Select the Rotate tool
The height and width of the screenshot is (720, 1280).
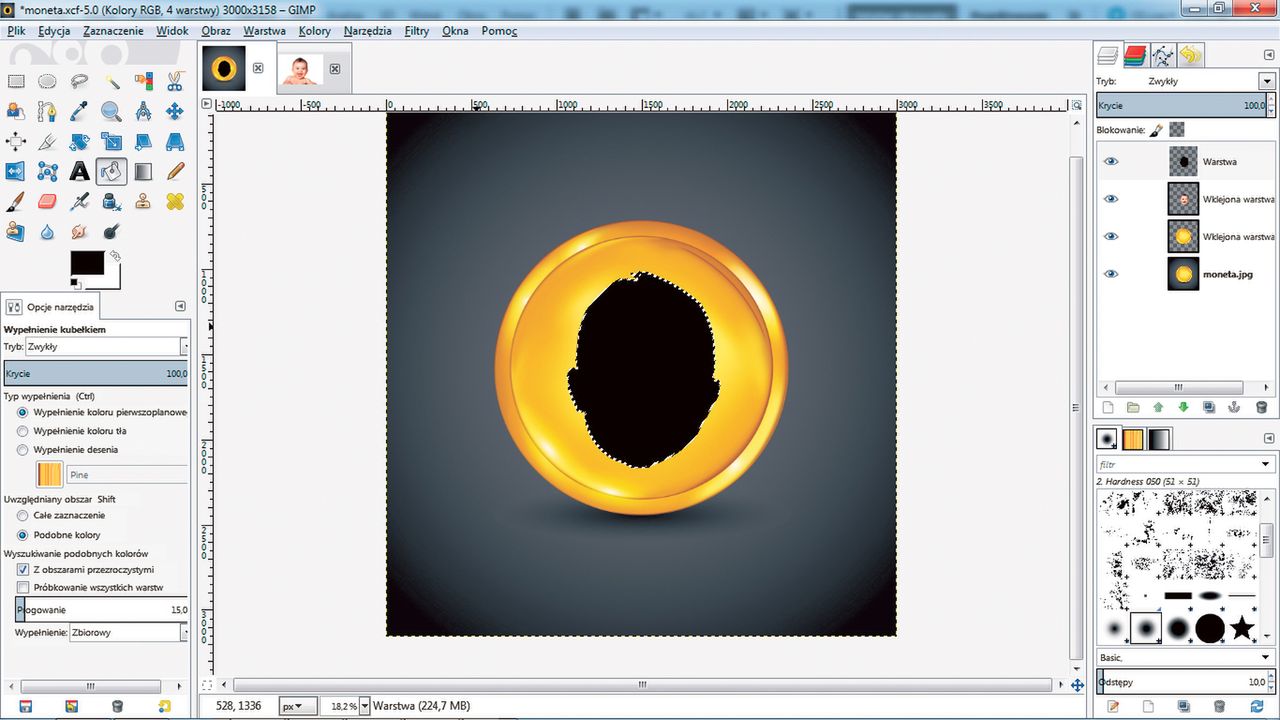(x=79, y=141)
